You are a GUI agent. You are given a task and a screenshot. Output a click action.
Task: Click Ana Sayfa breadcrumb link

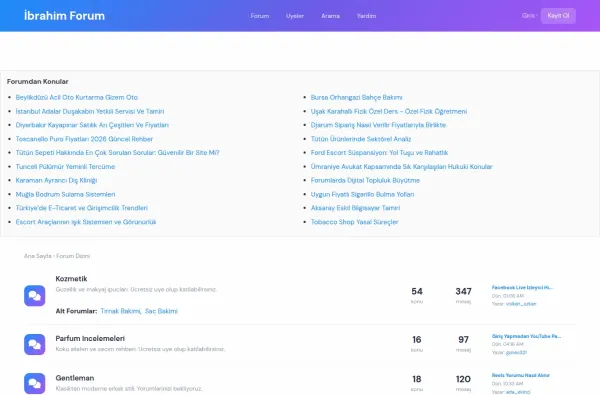[x=38, y=256]
